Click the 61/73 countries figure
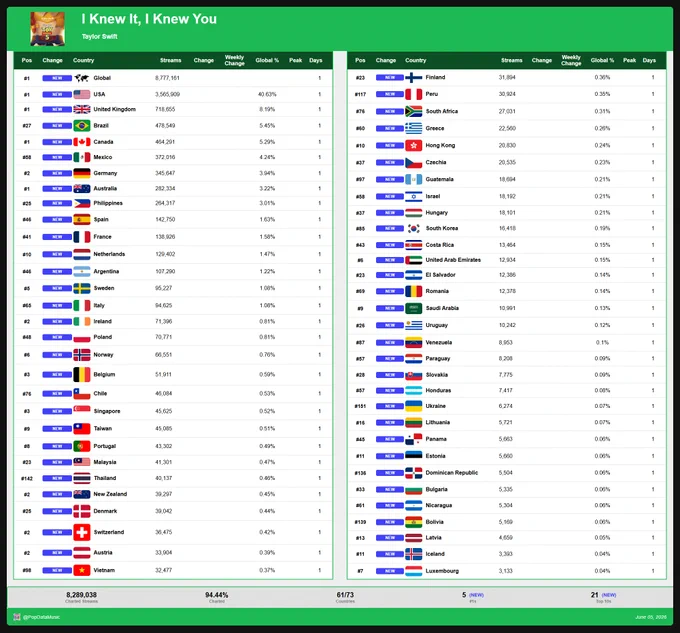680x633 pixels. pyautogui.click(x=345, y=595)
